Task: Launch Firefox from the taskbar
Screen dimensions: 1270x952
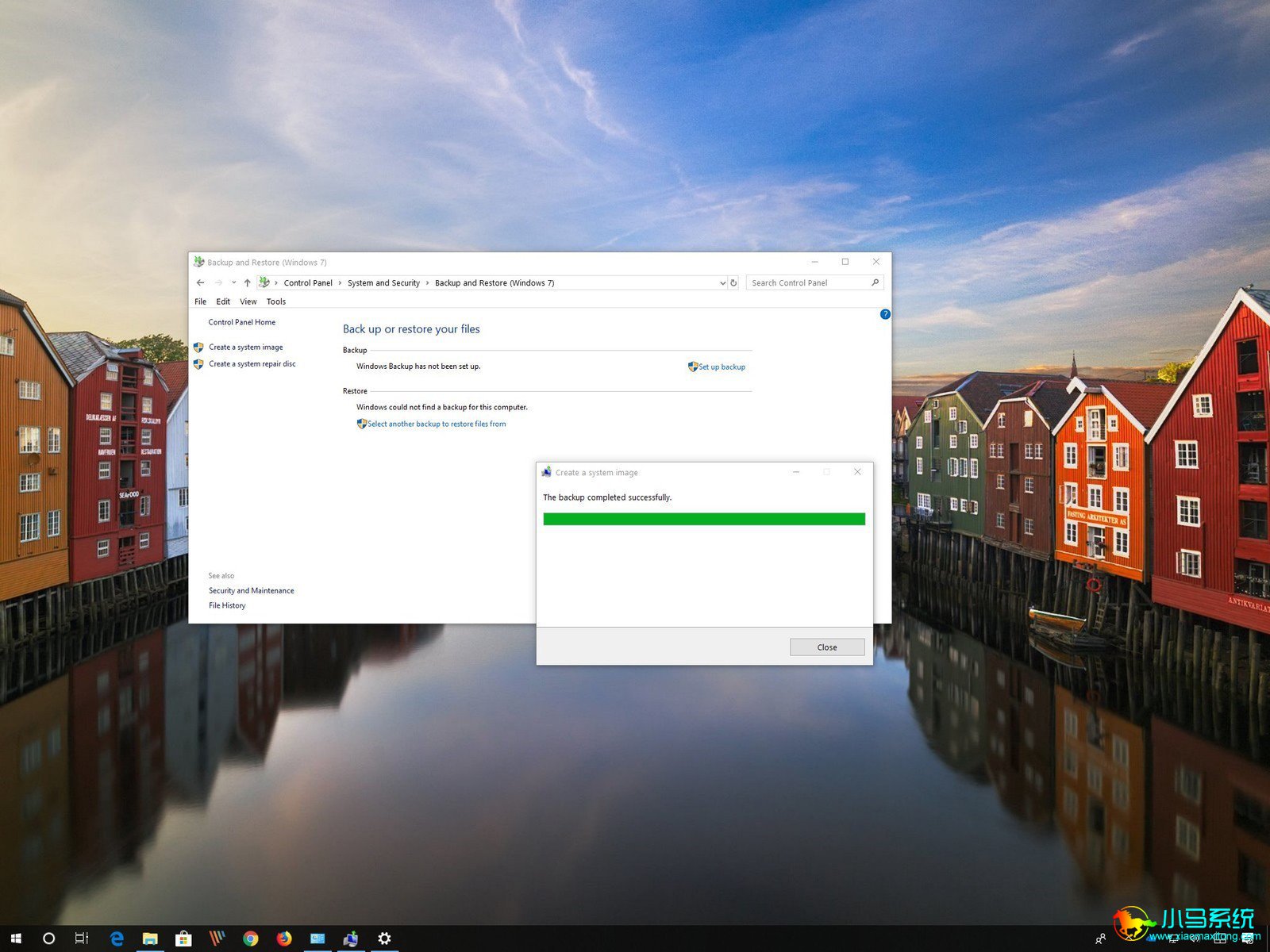Action: coord(283,939)
